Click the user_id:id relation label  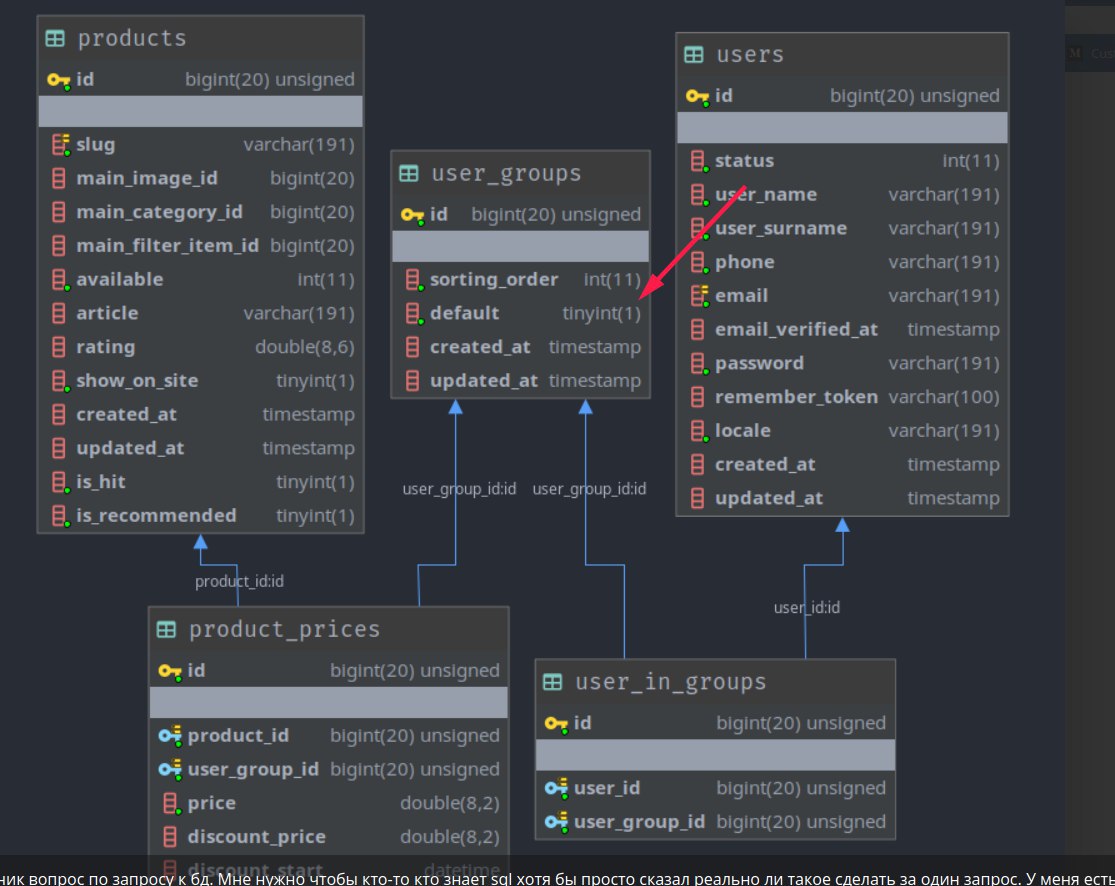[x=806, y=608]
